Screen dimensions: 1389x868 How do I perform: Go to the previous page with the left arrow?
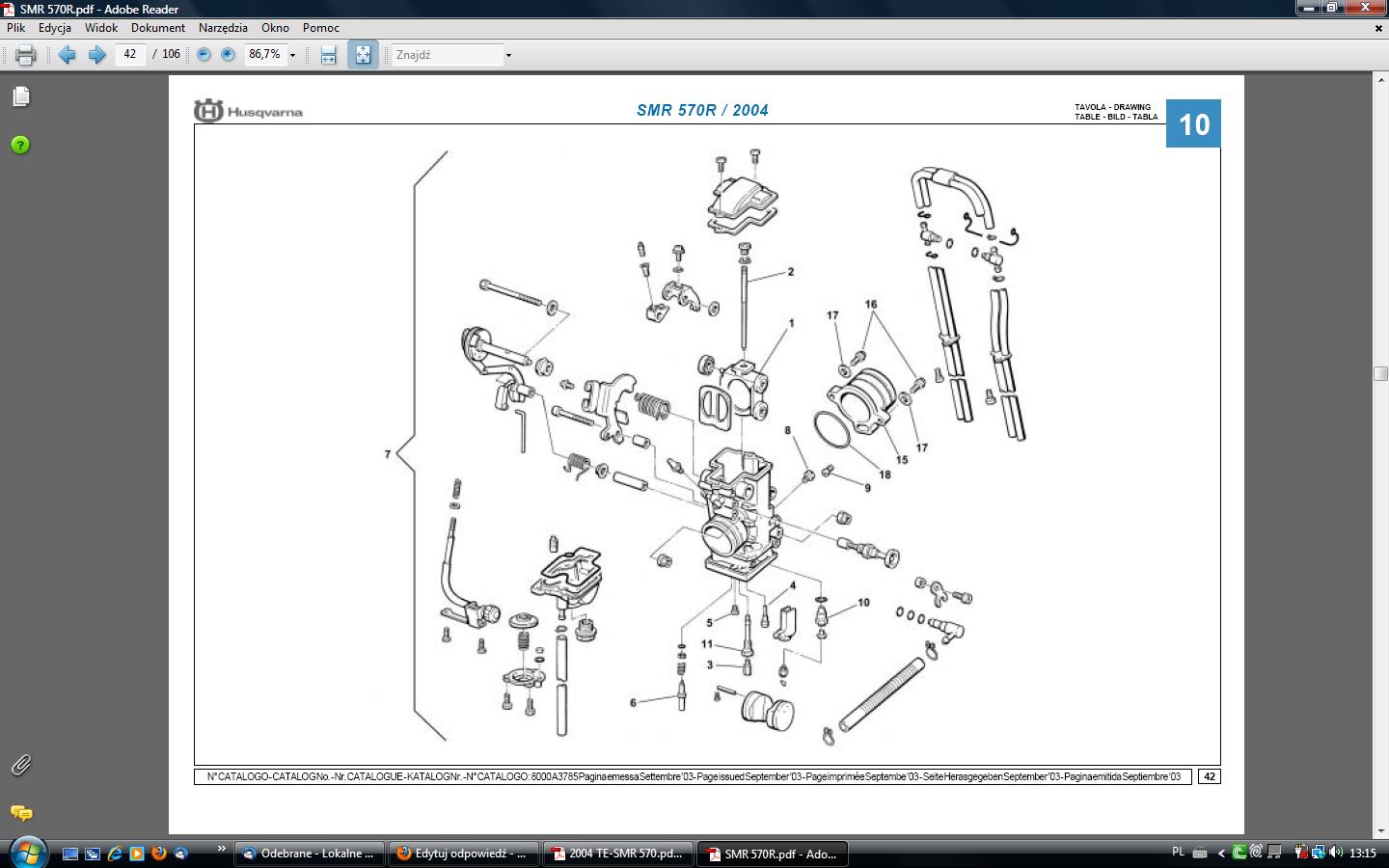click(x=67, y=55)
